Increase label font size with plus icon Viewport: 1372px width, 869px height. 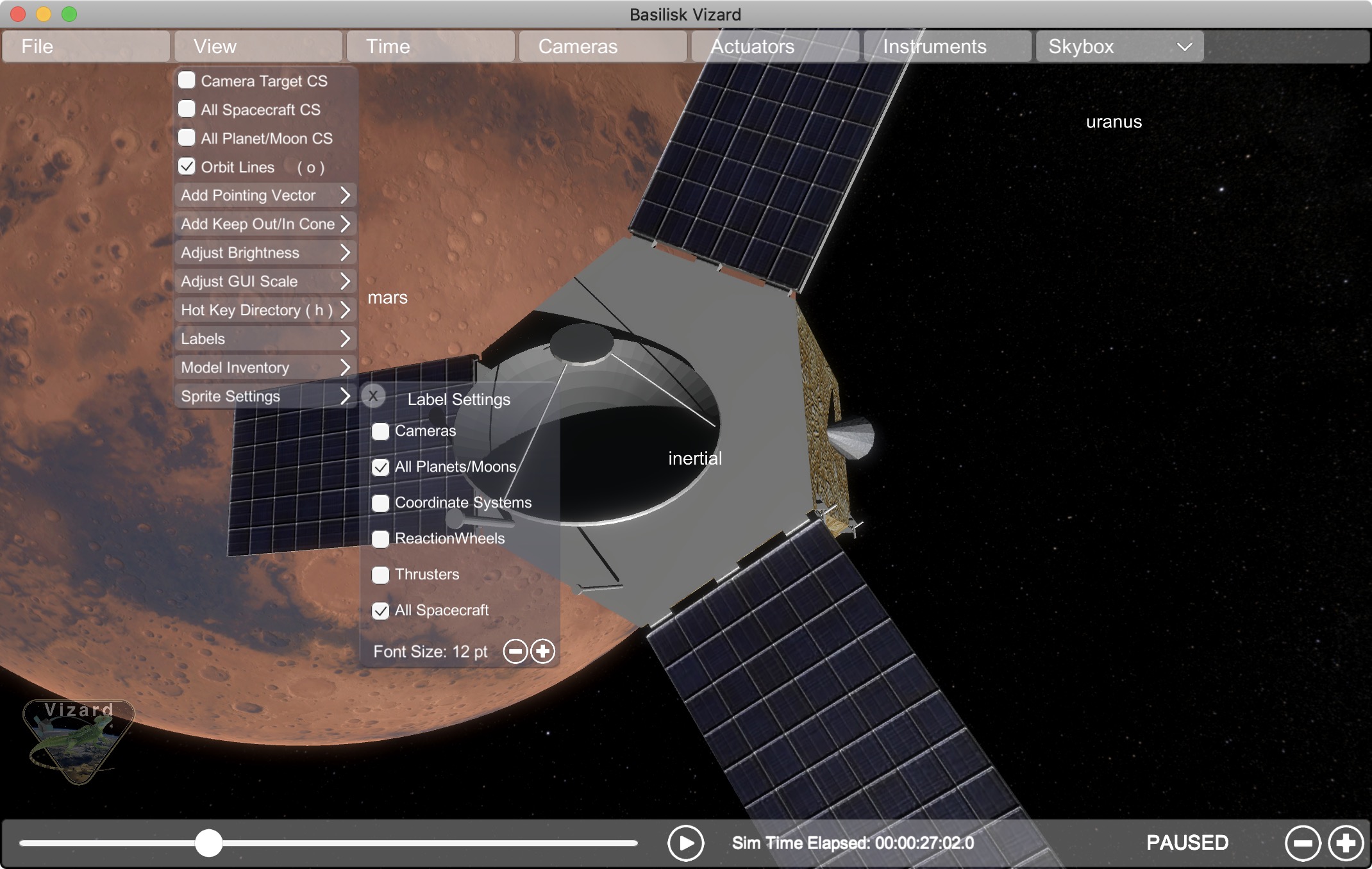click(x=542, y=652)
